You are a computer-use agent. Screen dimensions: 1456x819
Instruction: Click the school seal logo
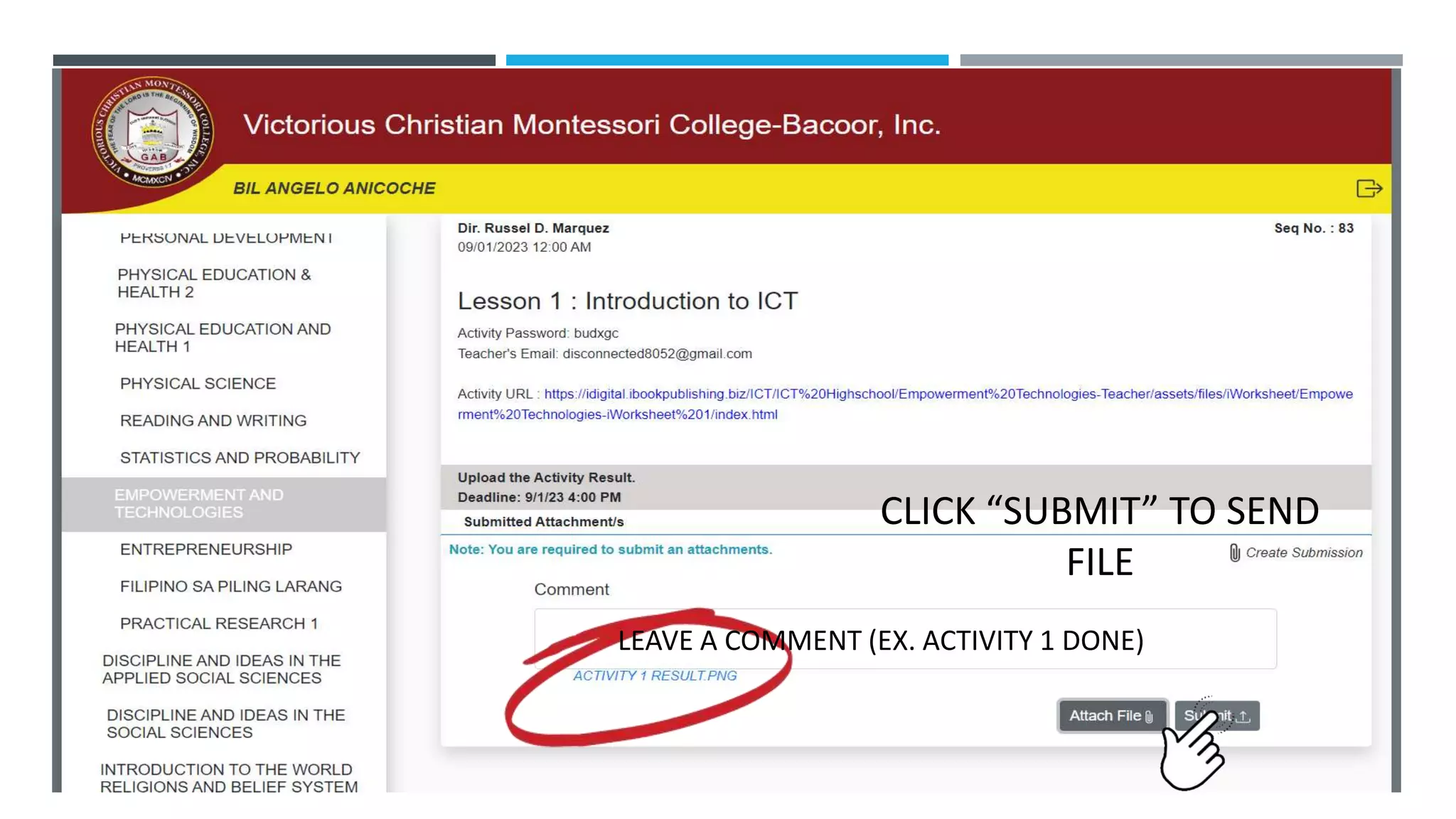coord(152,133)
